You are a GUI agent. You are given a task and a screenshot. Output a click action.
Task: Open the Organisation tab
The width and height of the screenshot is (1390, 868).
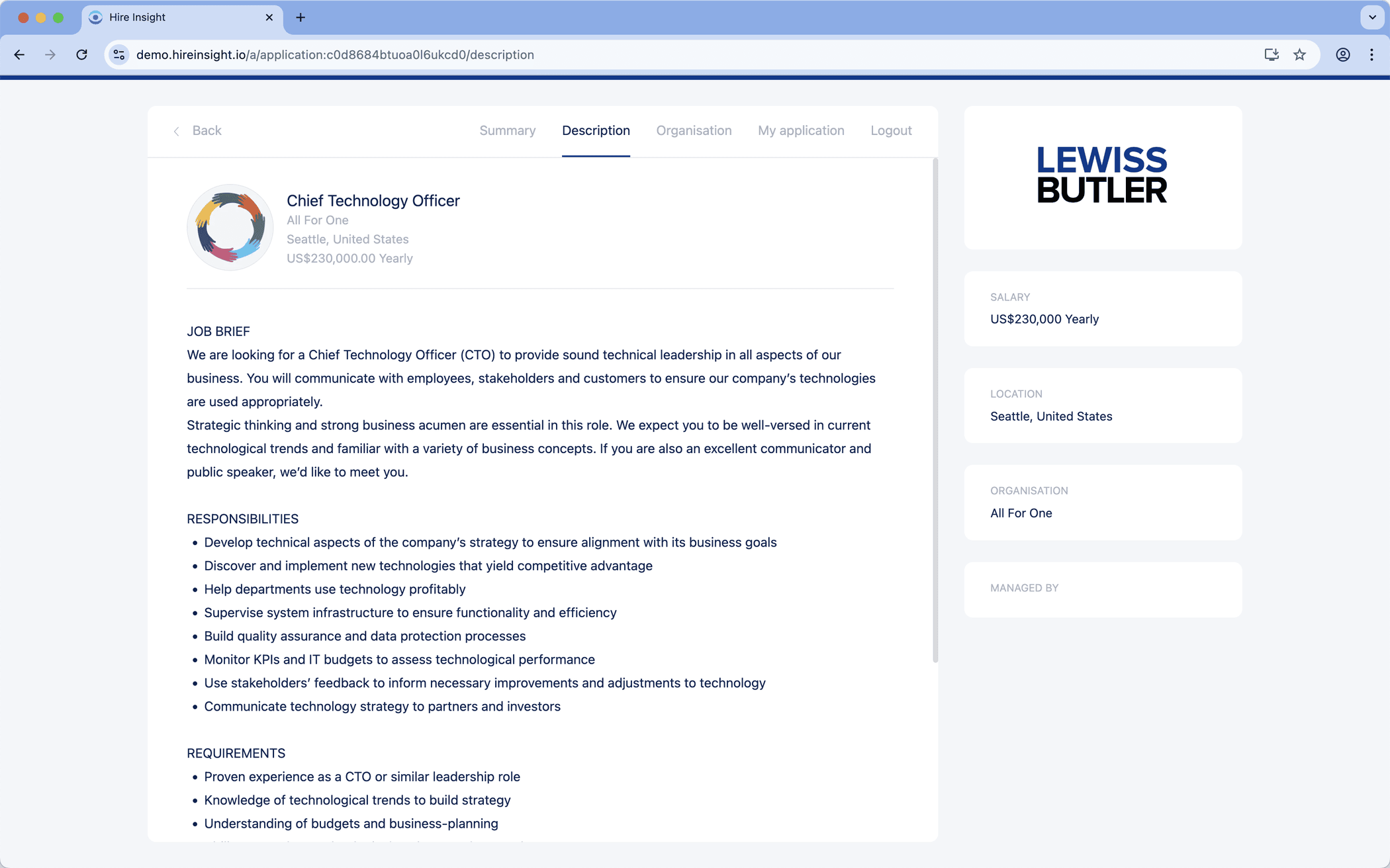(694, 130)
